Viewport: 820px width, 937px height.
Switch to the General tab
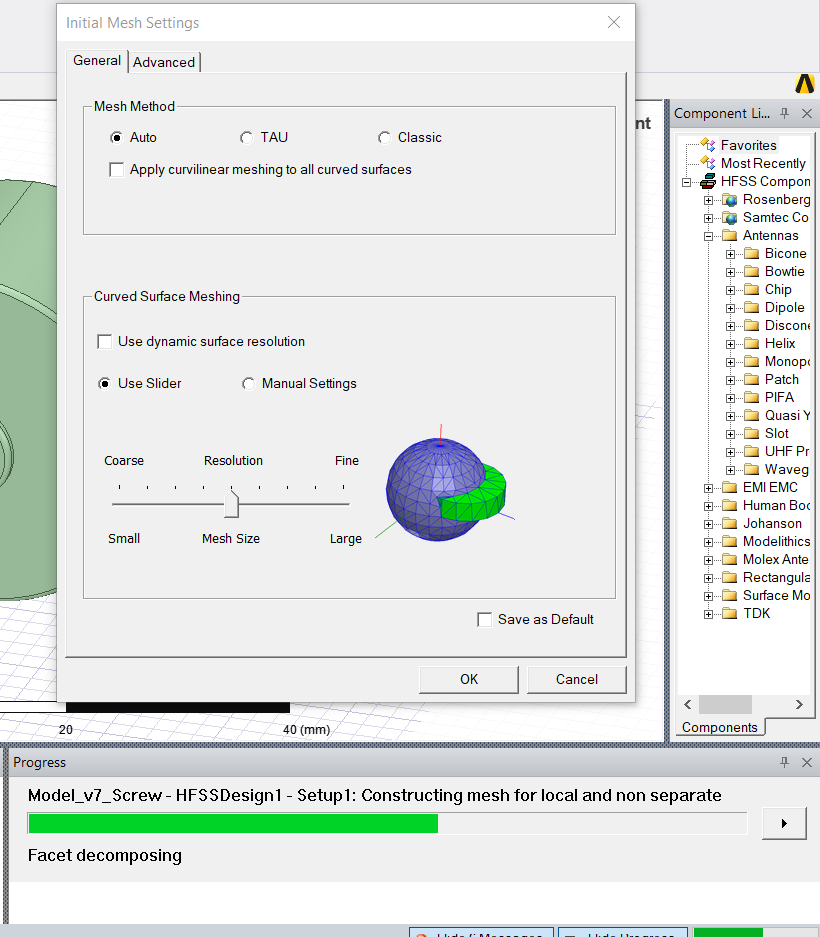[97, 61]
